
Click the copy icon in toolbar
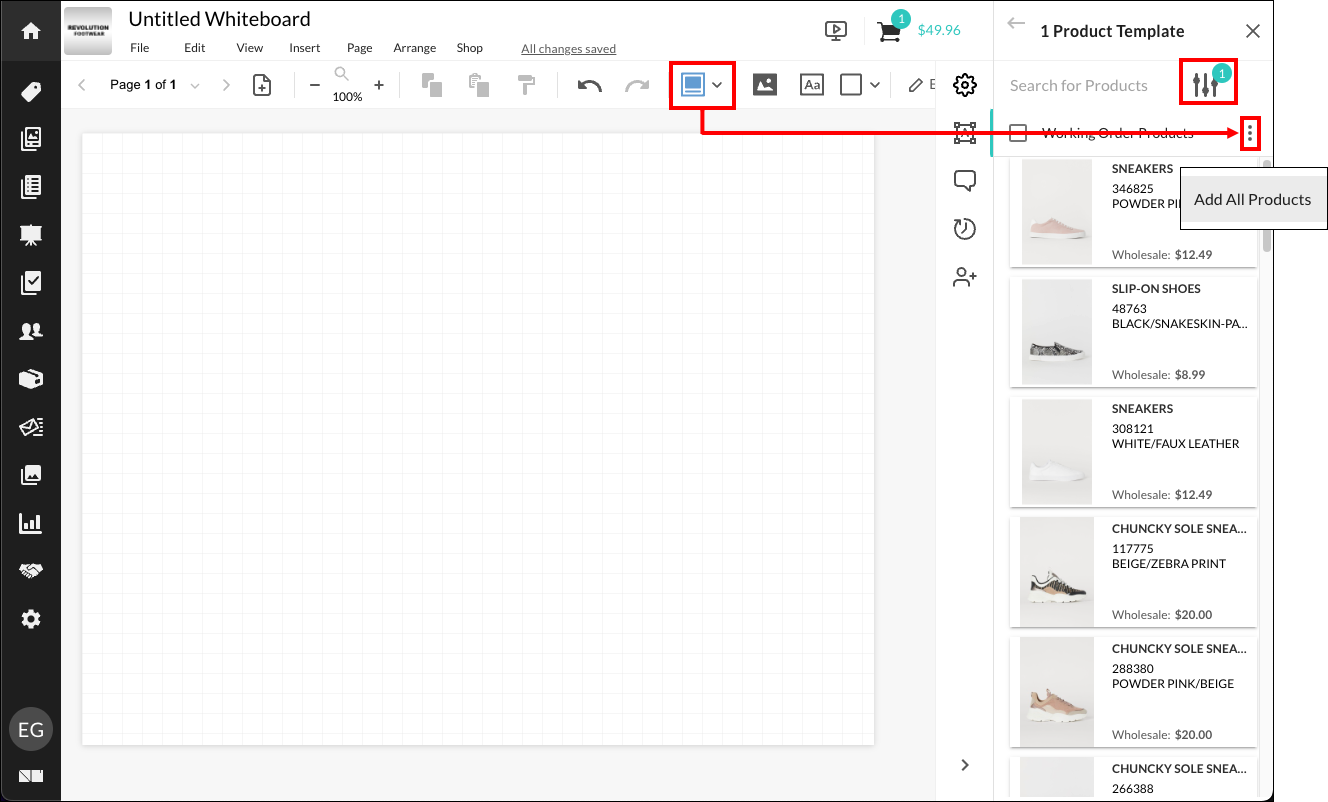click(x=432, y=85)
